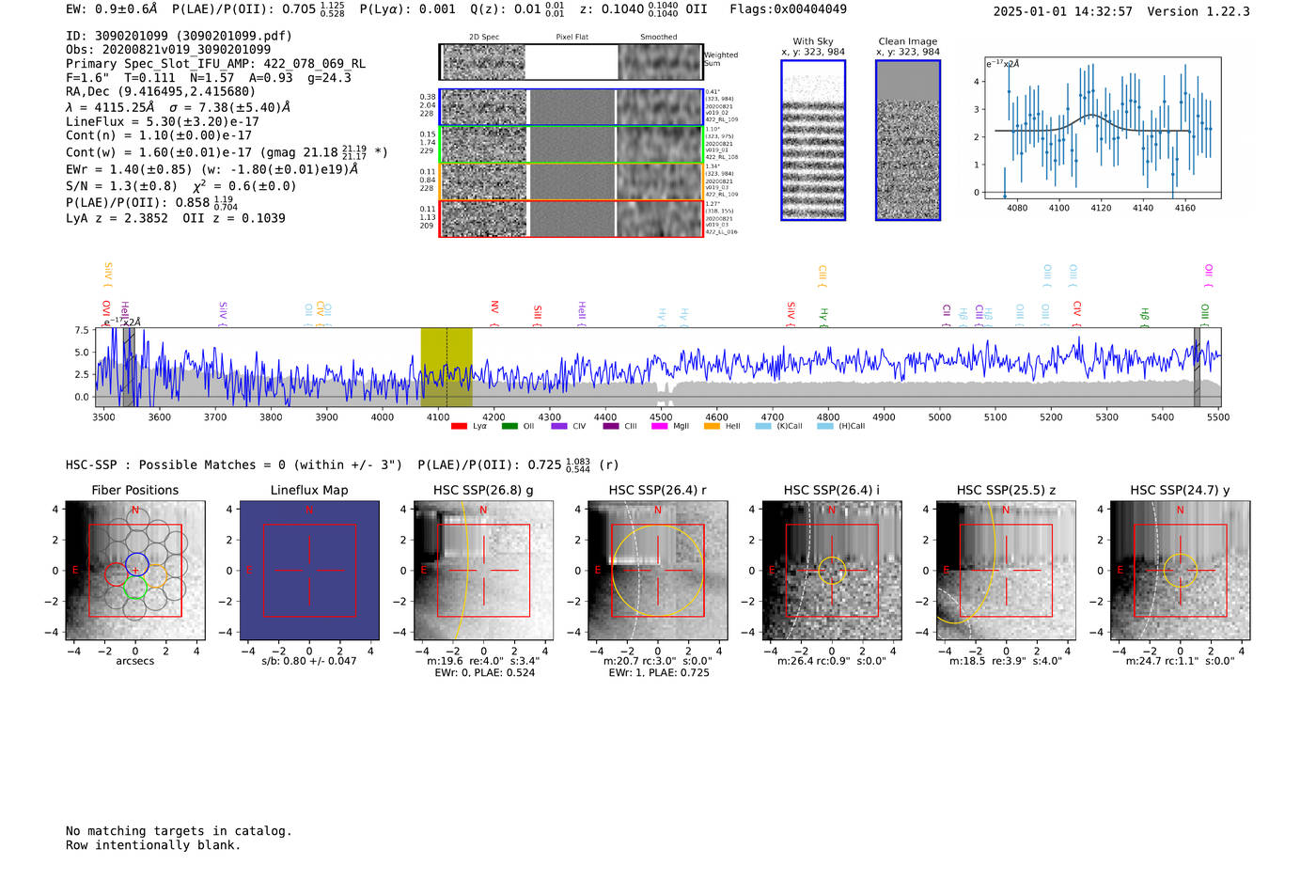Viewport: 1316px width, 896px height.
Task: Open the HSC SSP(26.8) g image
Action: click(483, 571)
